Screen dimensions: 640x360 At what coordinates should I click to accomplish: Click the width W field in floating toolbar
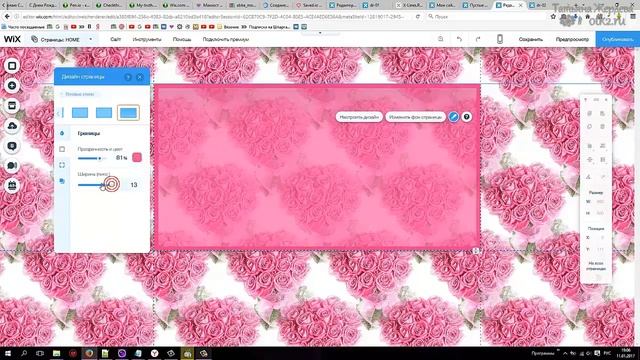click(x=600, y=202)
